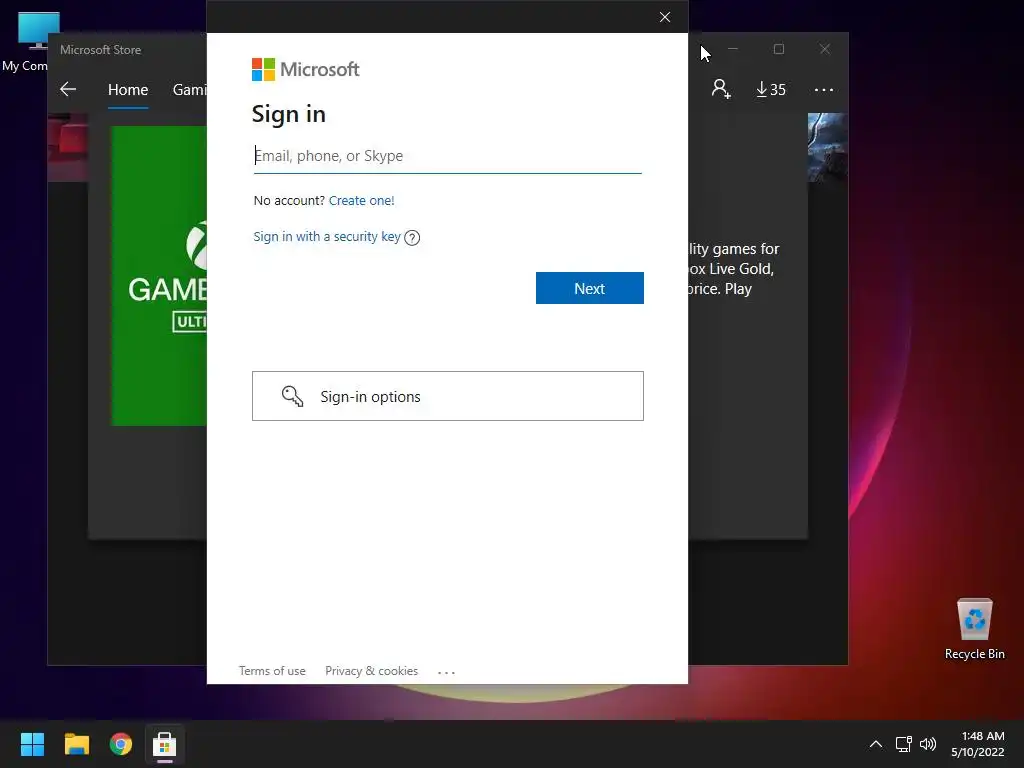Click the Xbox Game Pass Ultimate banner
This screenshot has height=768, width=1024.
coord(159,276)
